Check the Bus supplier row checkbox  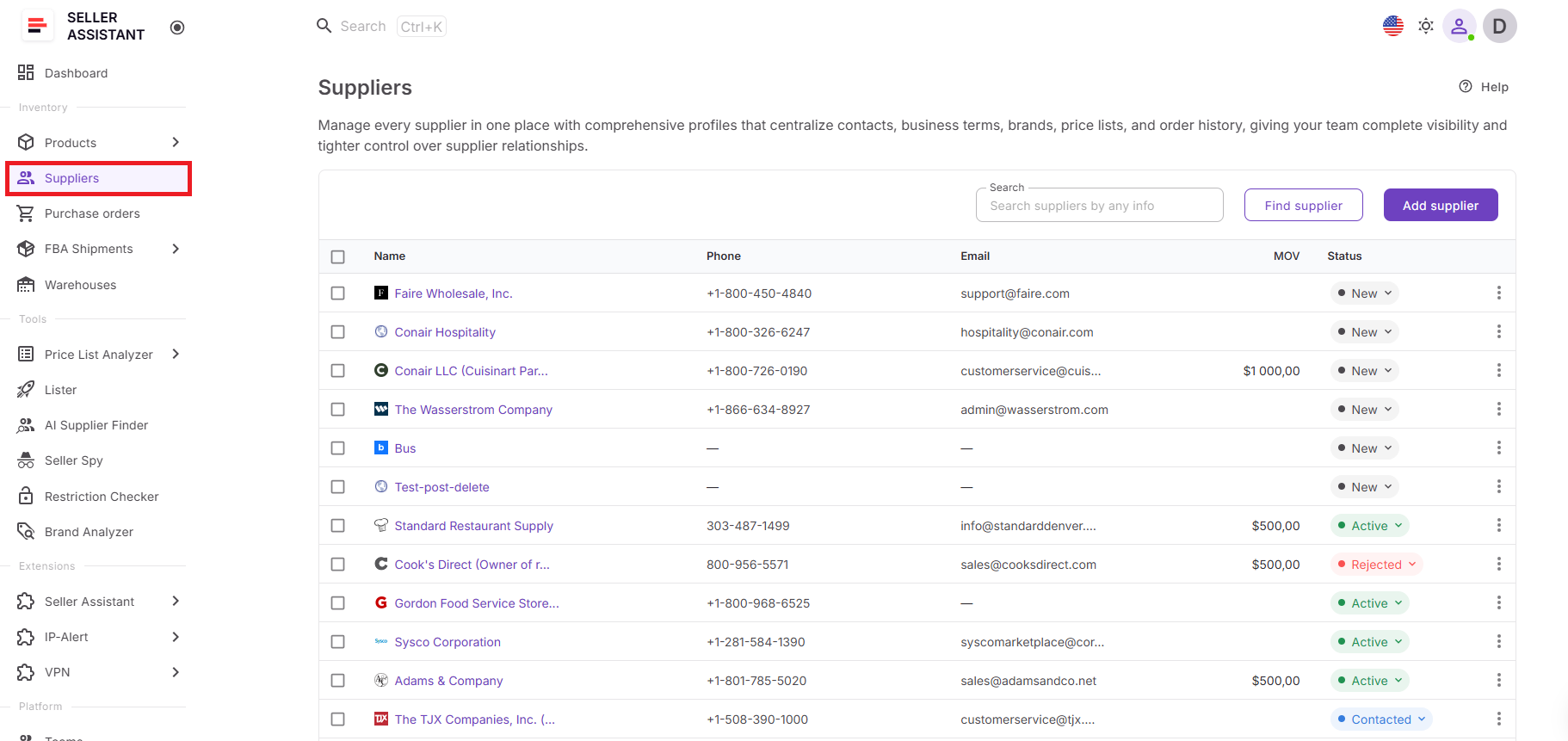click(x=338, y=448)
